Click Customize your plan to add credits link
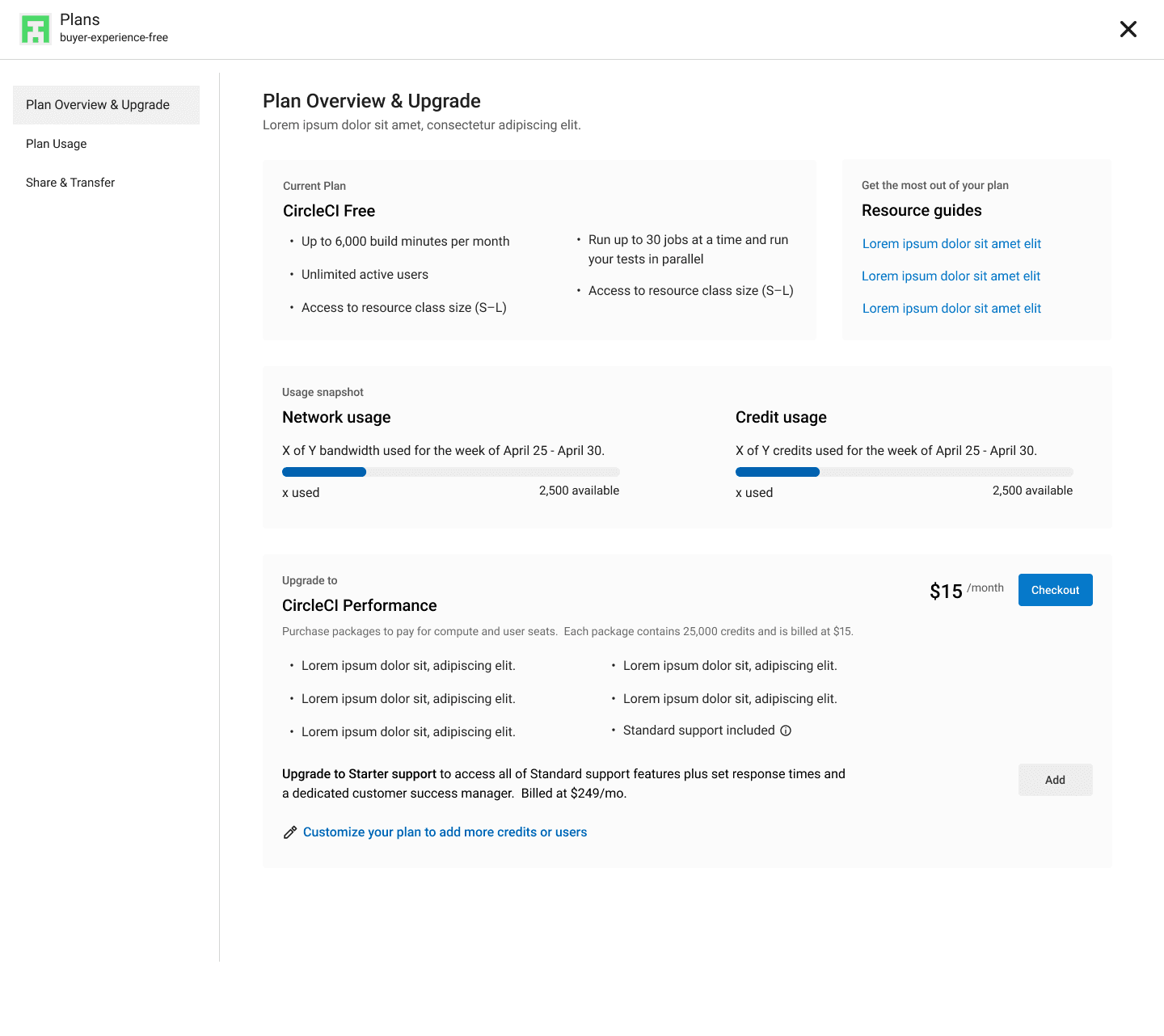 point(445,832)
